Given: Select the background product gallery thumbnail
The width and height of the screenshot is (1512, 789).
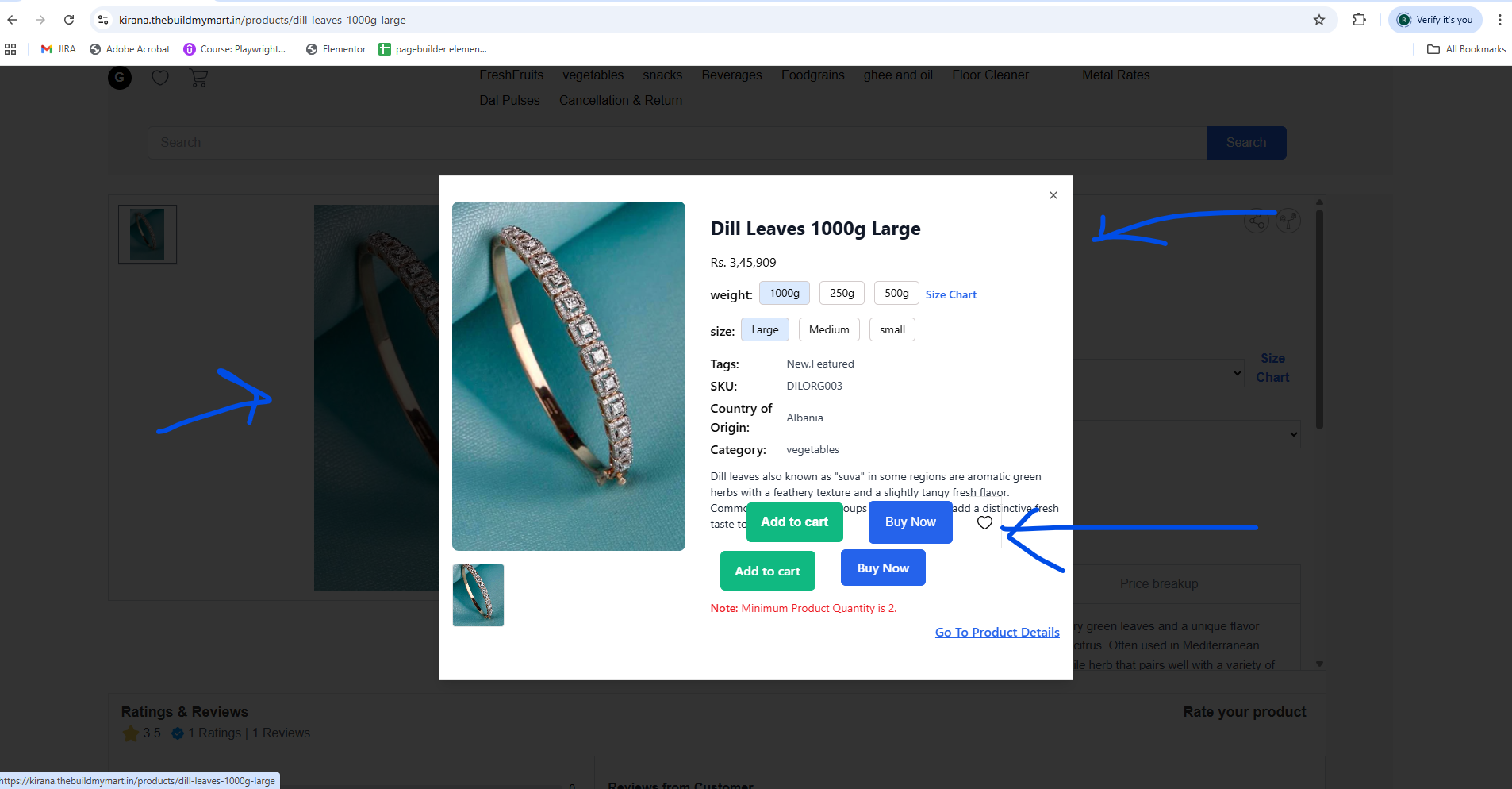Looking at the screenshot, I should click(x=148, y=234).
